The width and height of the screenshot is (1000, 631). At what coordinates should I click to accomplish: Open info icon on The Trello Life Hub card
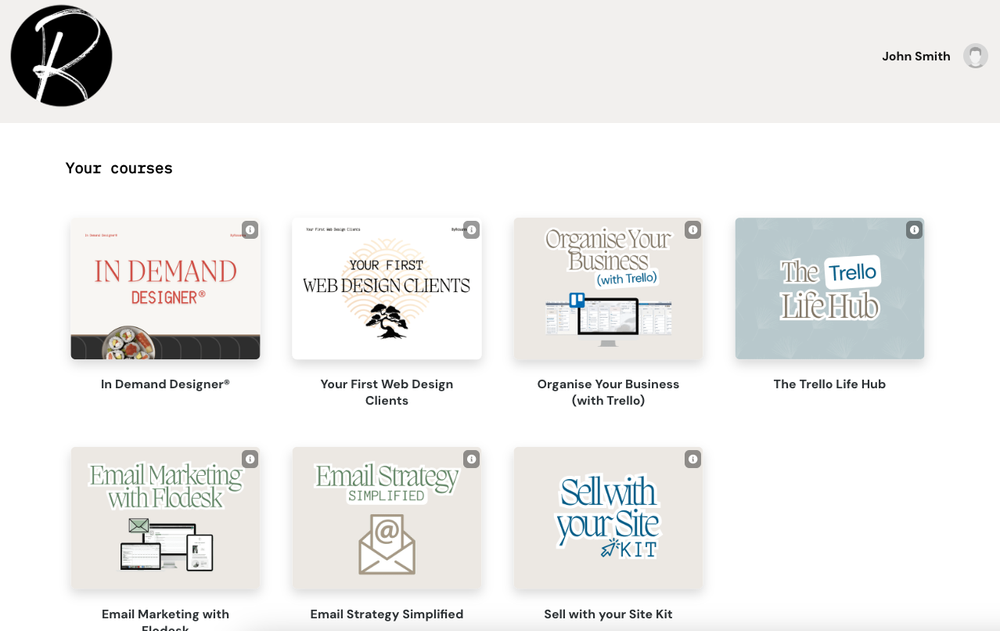[914, 230]
